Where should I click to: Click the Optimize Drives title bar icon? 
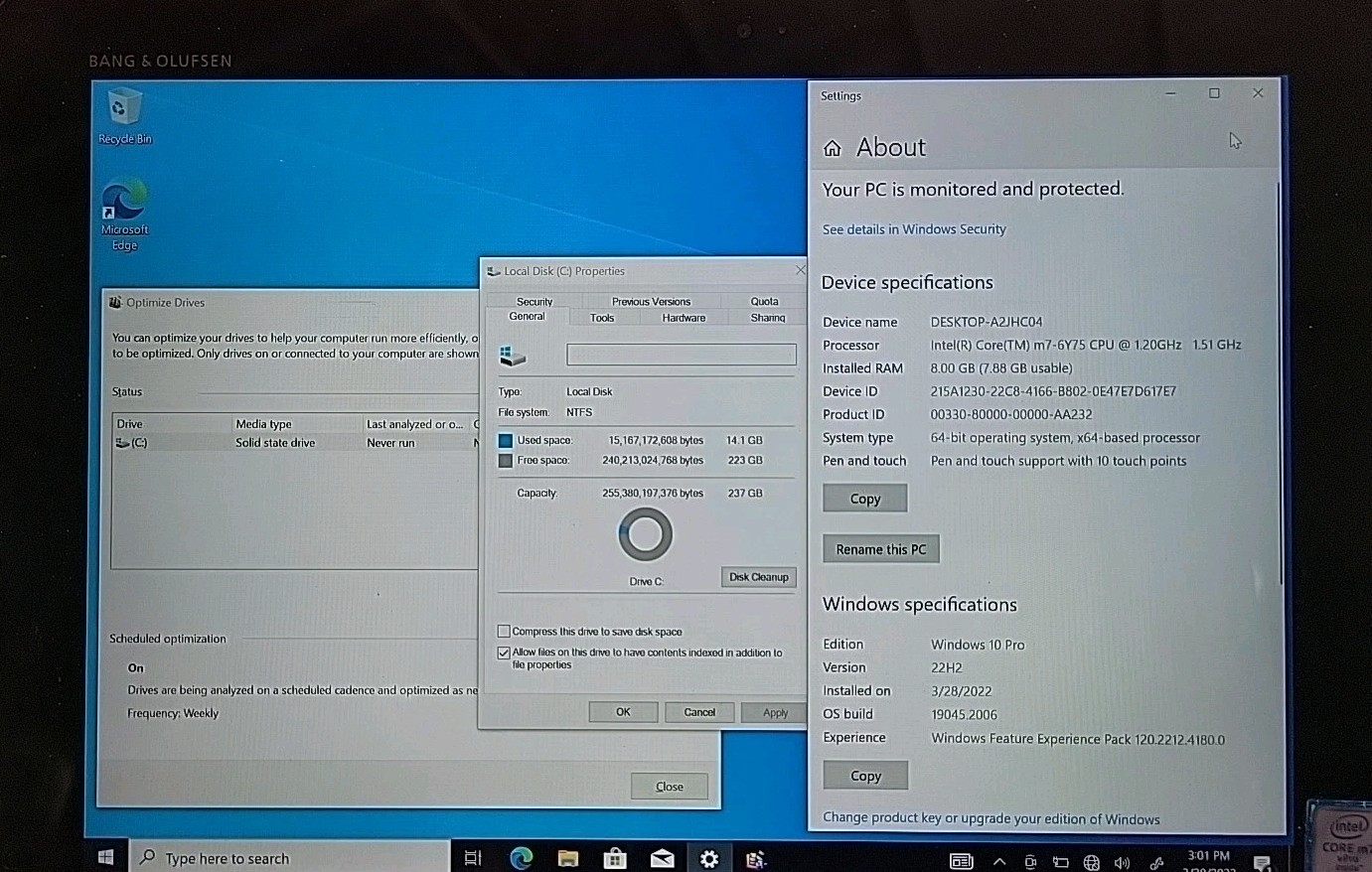115,303
